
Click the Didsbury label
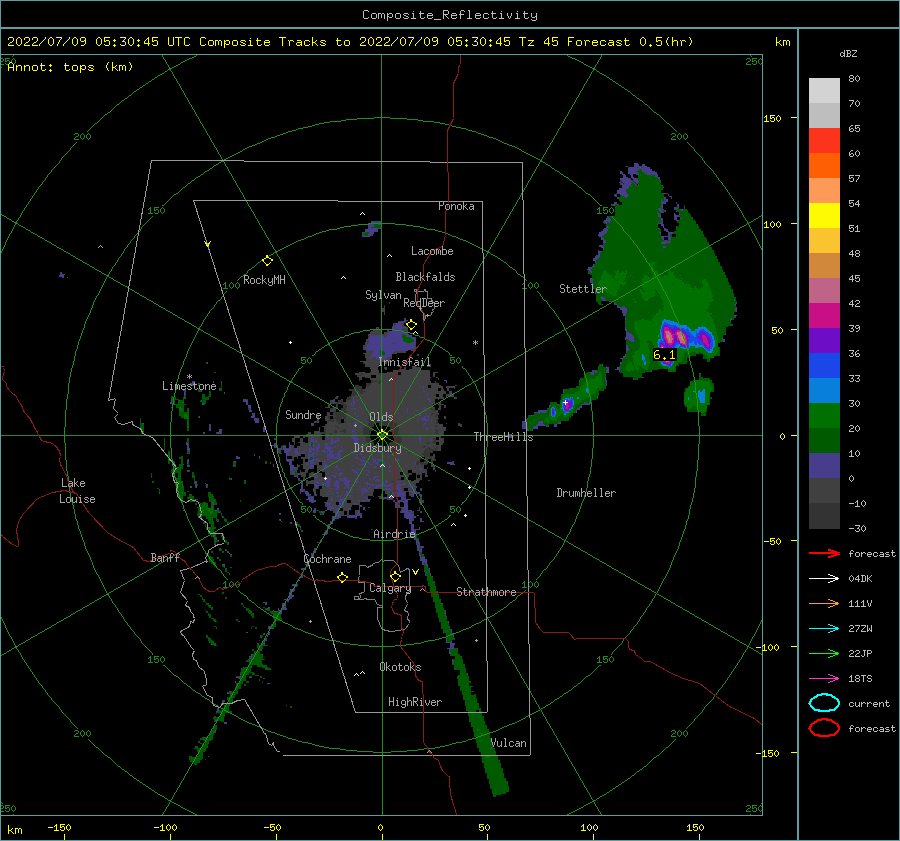pos(377,448)
